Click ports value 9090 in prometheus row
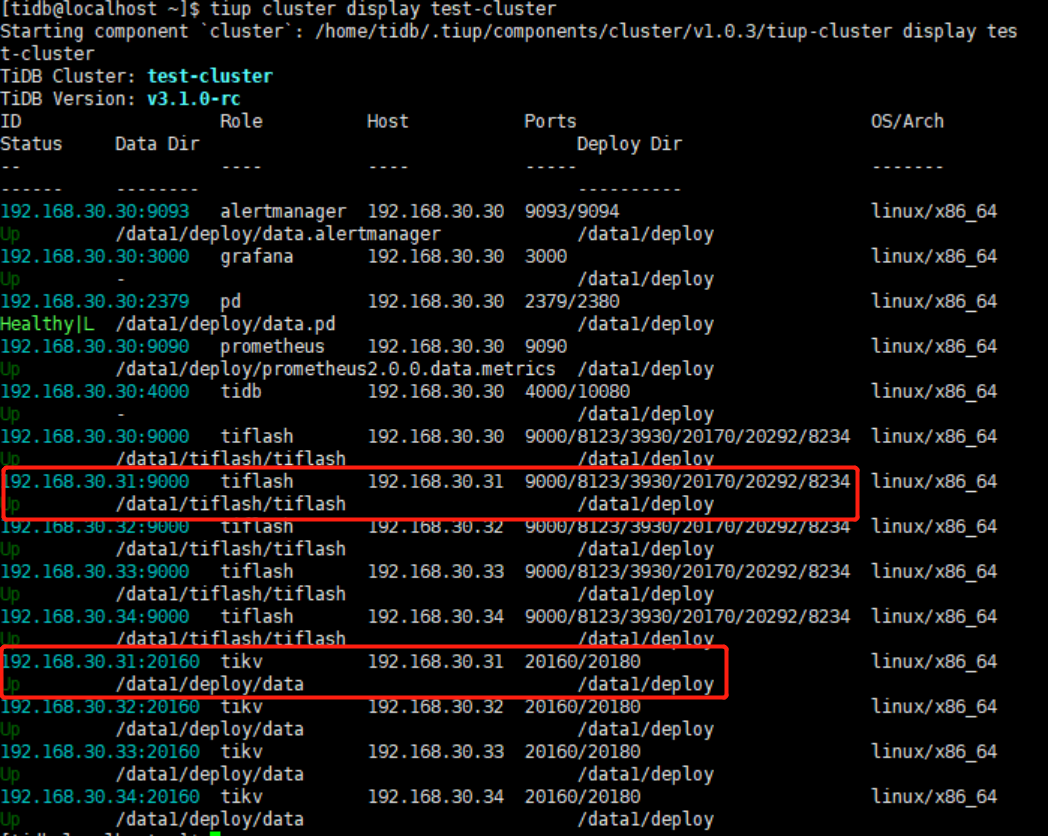This screenshot has width=1048, height=836. [x=546, y=346]
